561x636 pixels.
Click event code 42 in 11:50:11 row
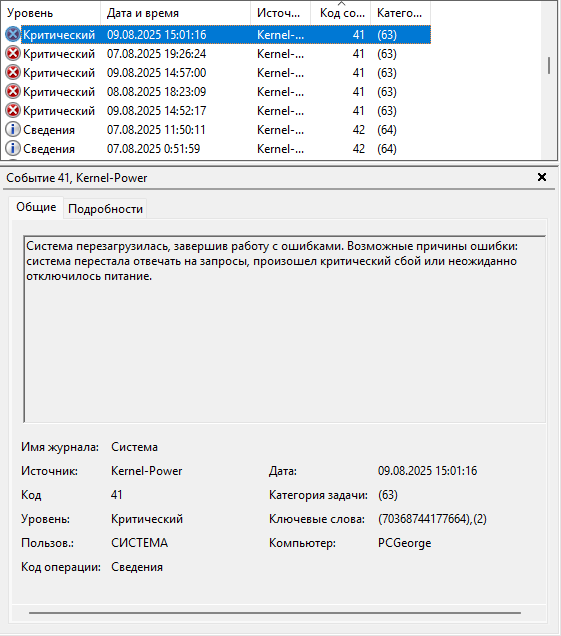coord(359,130)
